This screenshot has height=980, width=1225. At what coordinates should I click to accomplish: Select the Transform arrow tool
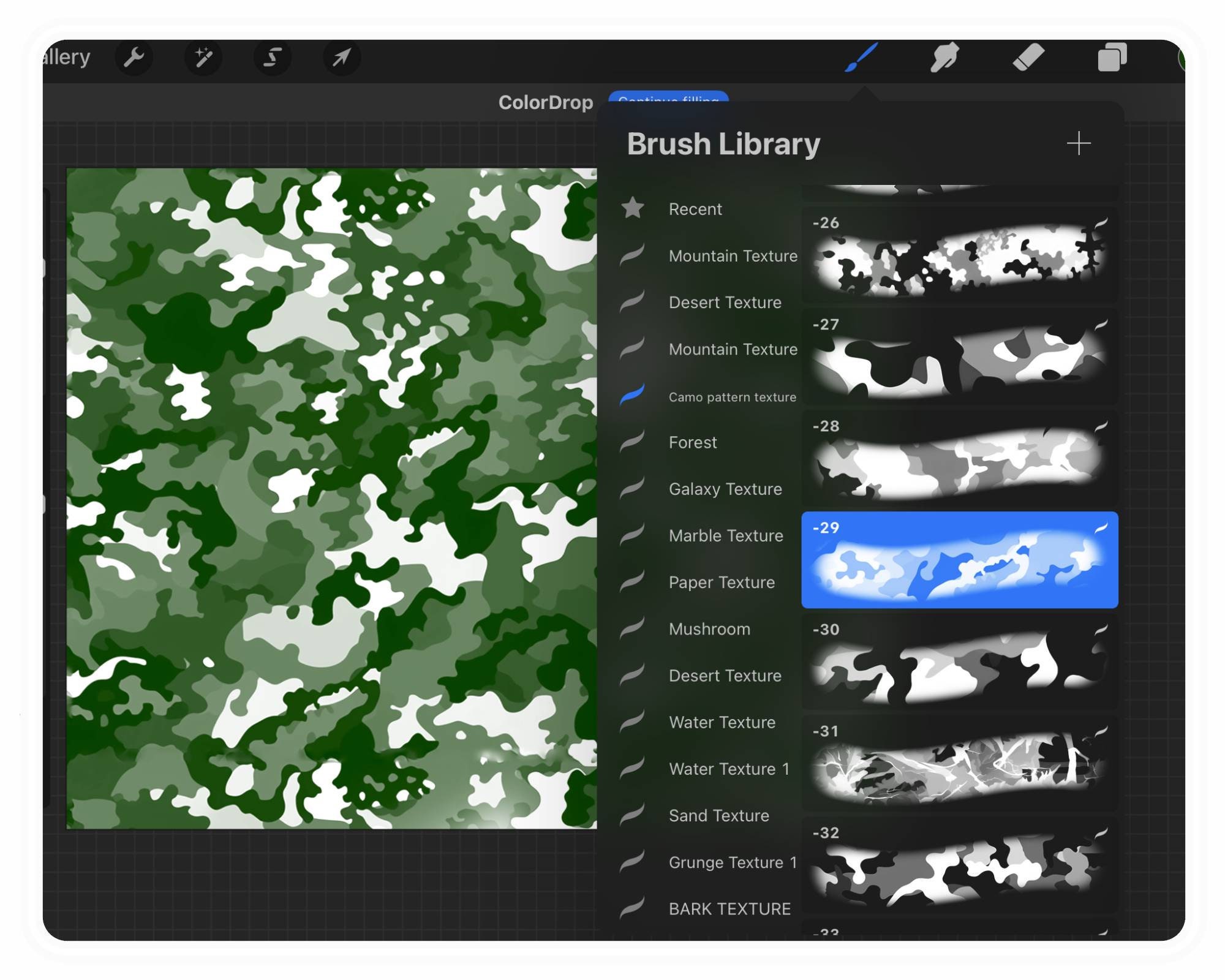click(x=341, y=58)
